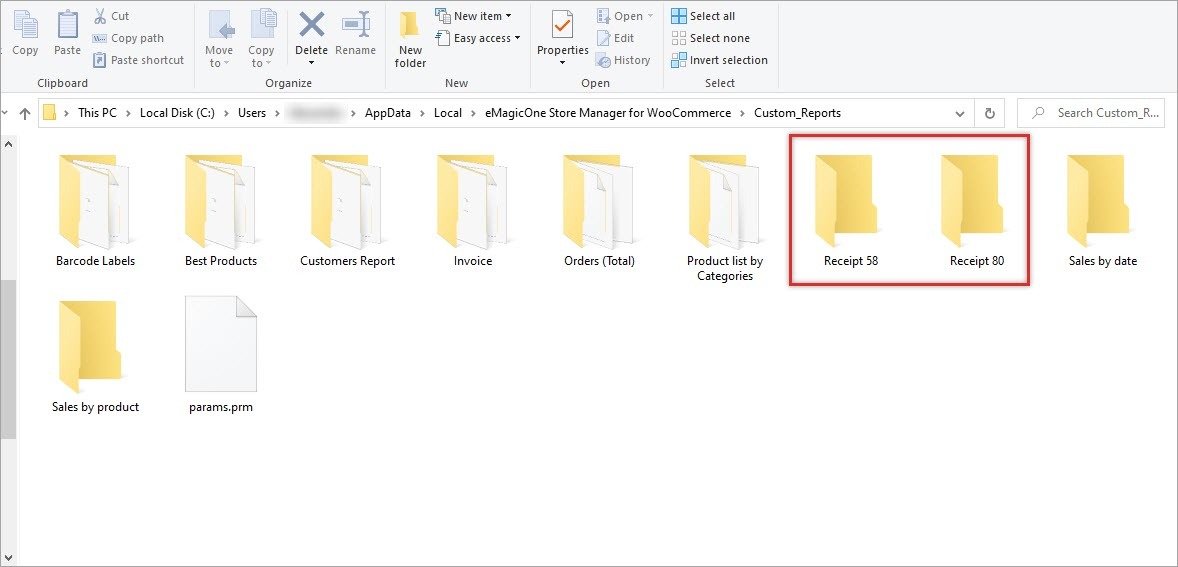Click the Delete icon in the ribbon
This screenshot has height=567, width=1178.
click(x=311, y=26)
